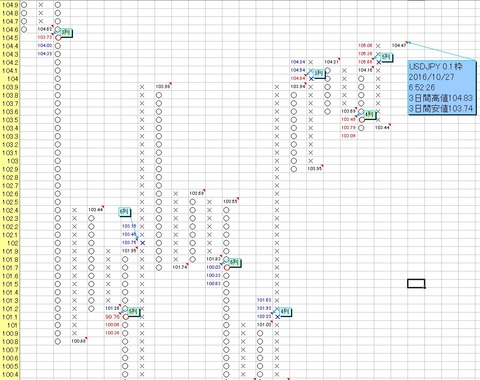Click the blue USDJPY 0.1枠 comment box
The image size is (480, 380).
tap(442, 88)
